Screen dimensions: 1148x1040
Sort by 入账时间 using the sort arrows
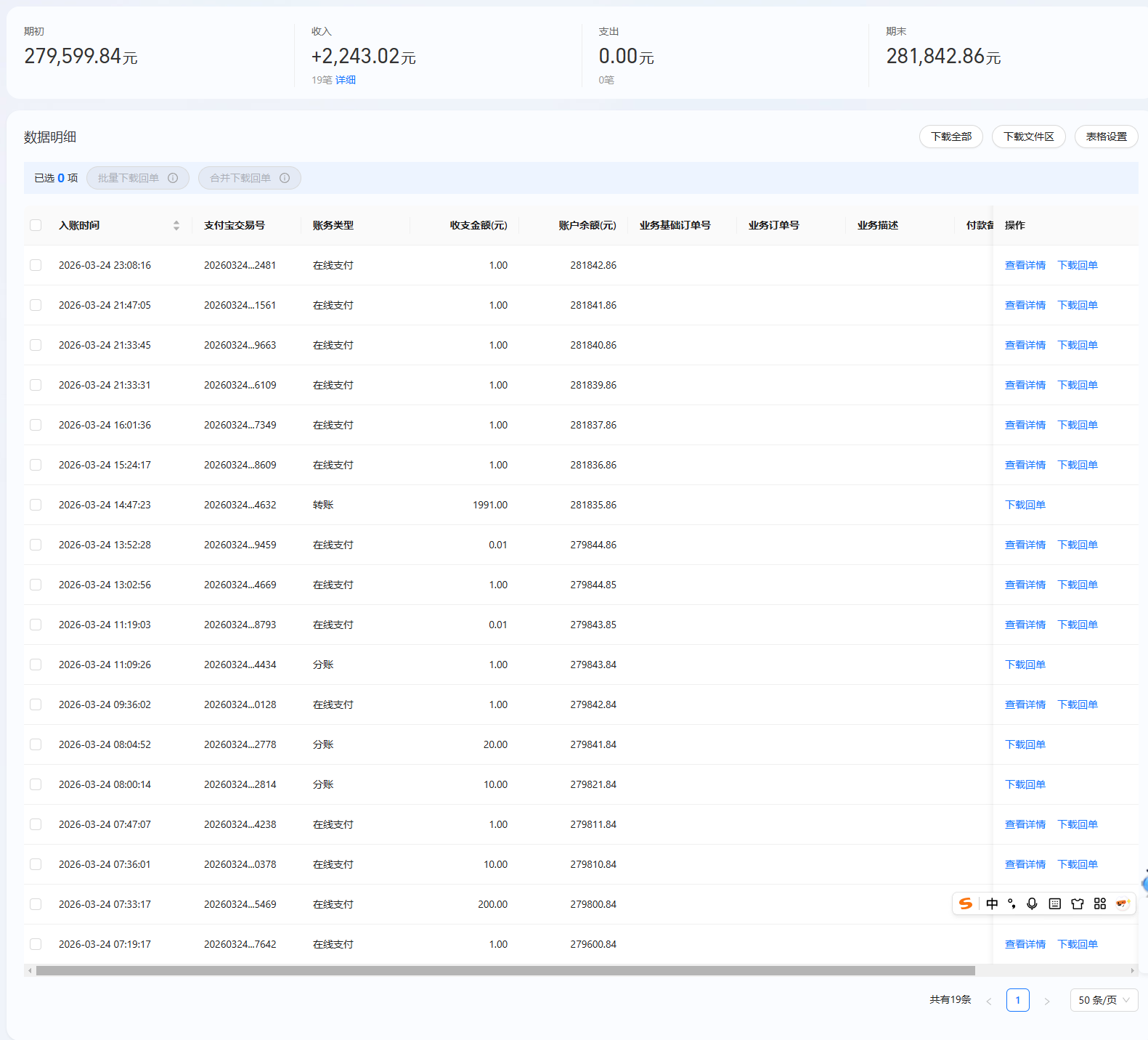[x=176, y=225]
